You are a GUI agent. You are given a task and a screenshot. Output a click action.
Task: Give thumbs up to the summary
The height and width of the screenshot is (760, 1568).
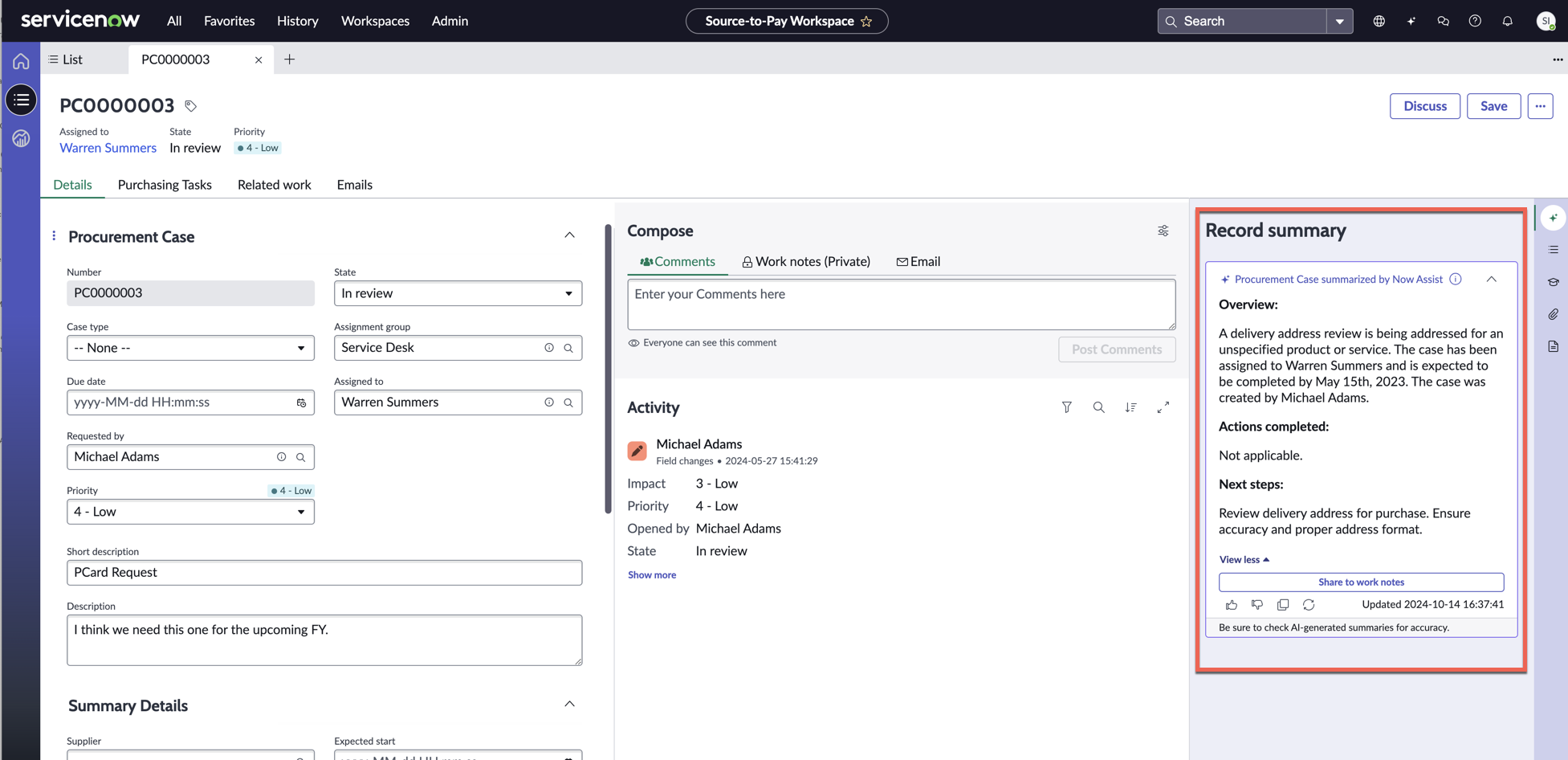click(x=1232, y=604)
